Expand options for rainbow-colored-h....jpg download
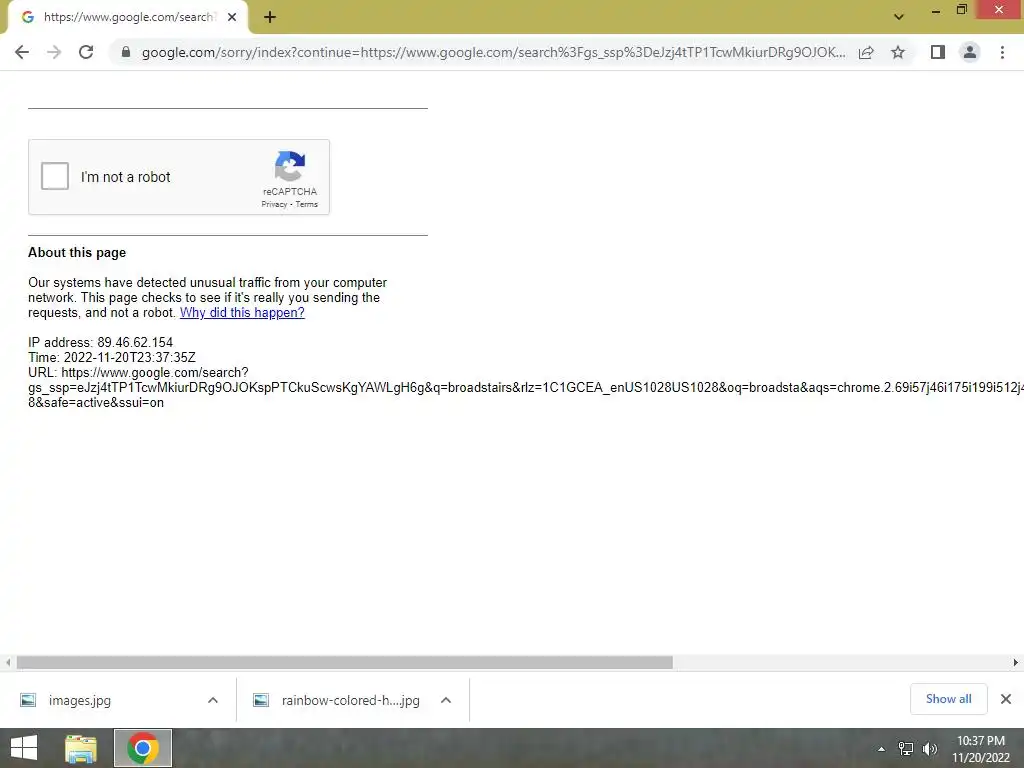The width and height of the screenshot is (1024, 768). (x=446, y=700)
